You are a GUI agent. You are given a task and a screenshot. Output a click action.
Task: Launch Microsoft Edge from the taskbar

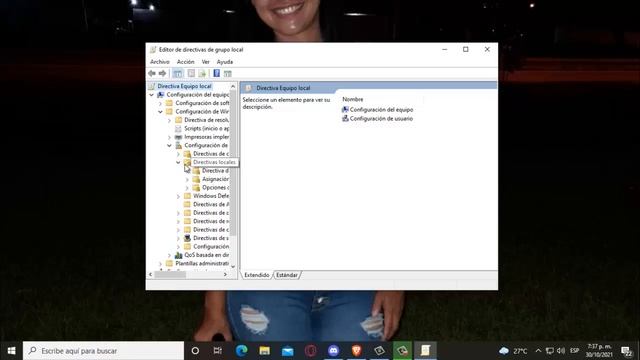coord(241,351)
